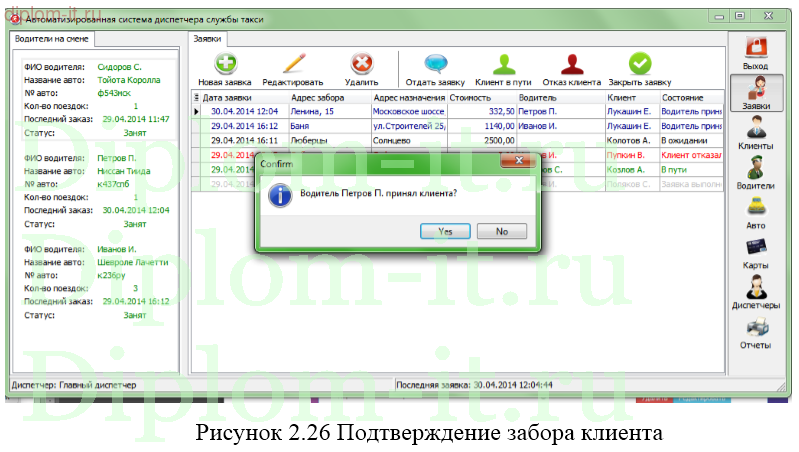The height and width of the screenshot is (452, 799).
Task: Switch to the Заявки tab
Action: 207,38
